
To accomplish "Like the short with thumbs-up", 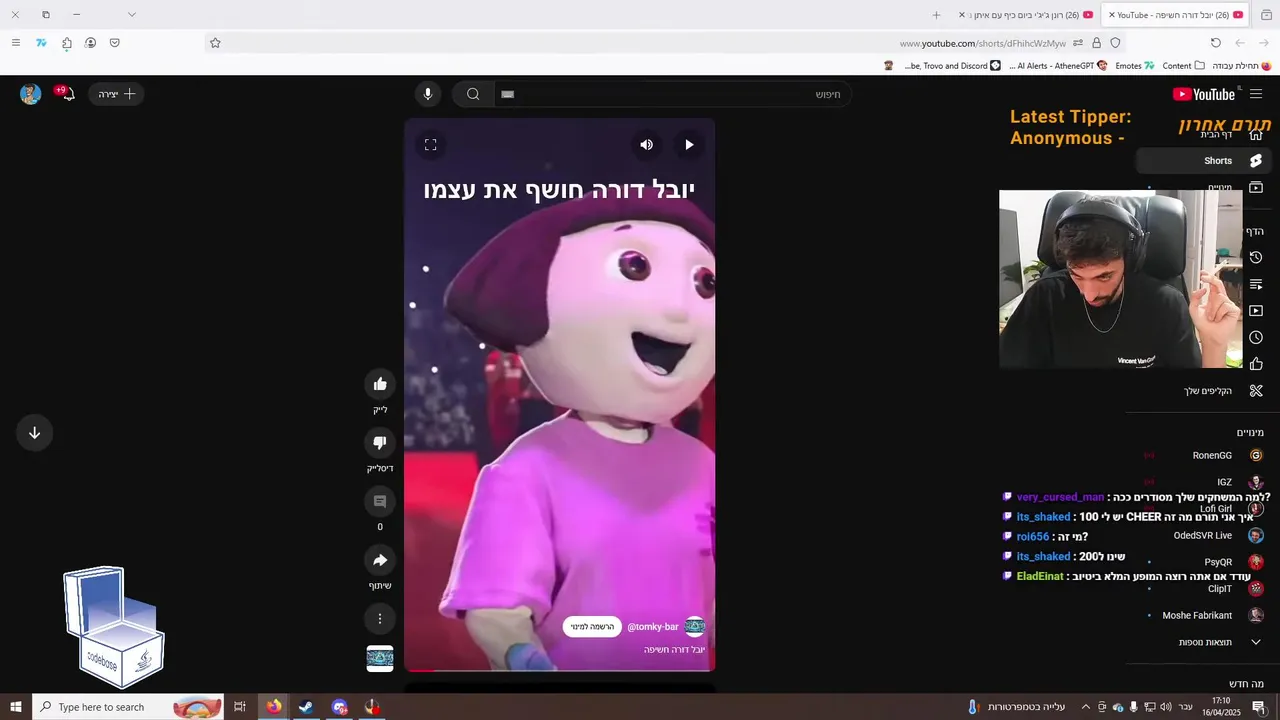I will click(380, 384).
